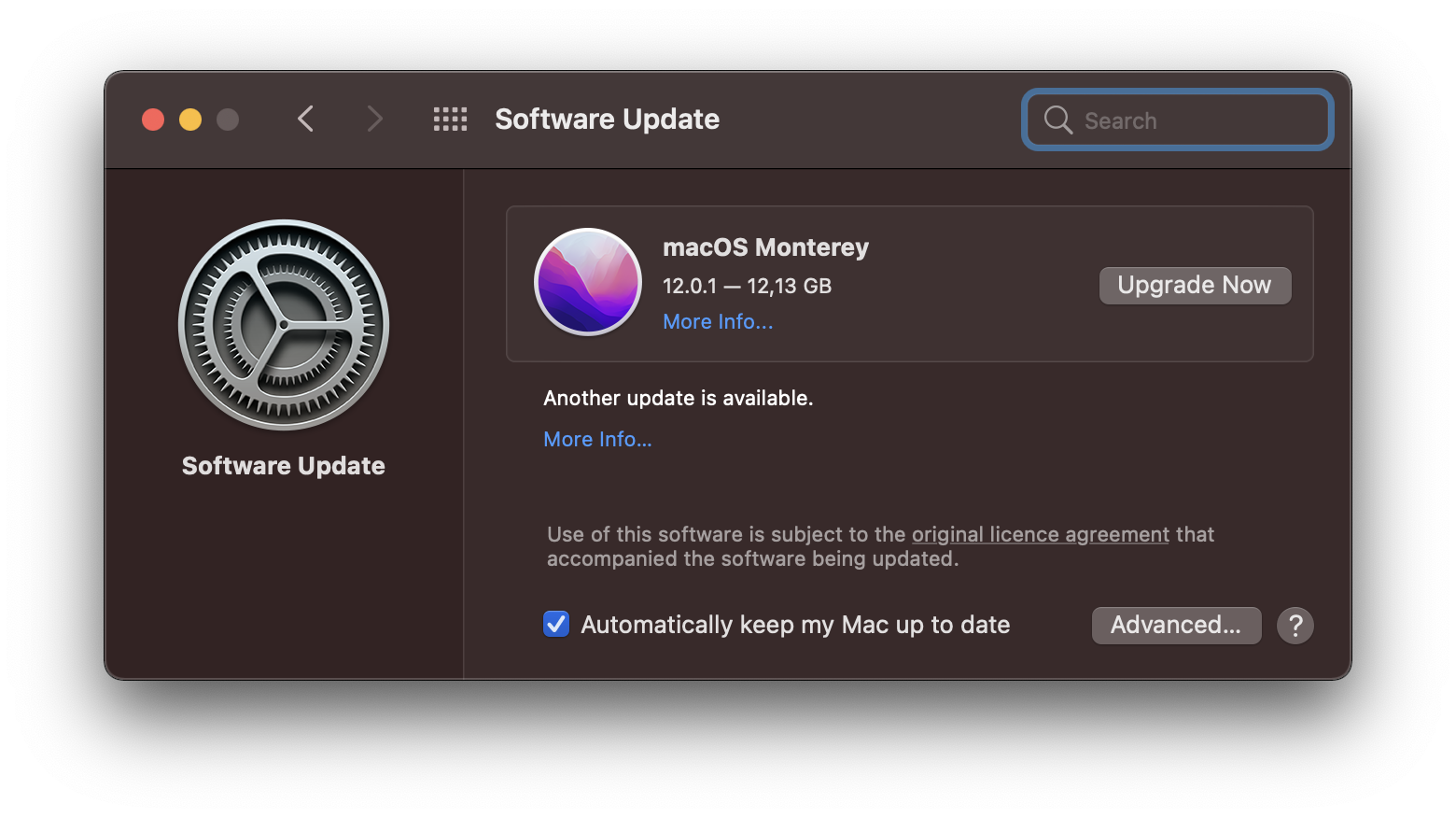Open More Info below 'Another update is available'
This screenshot has width=1456, height=818.
597,440
